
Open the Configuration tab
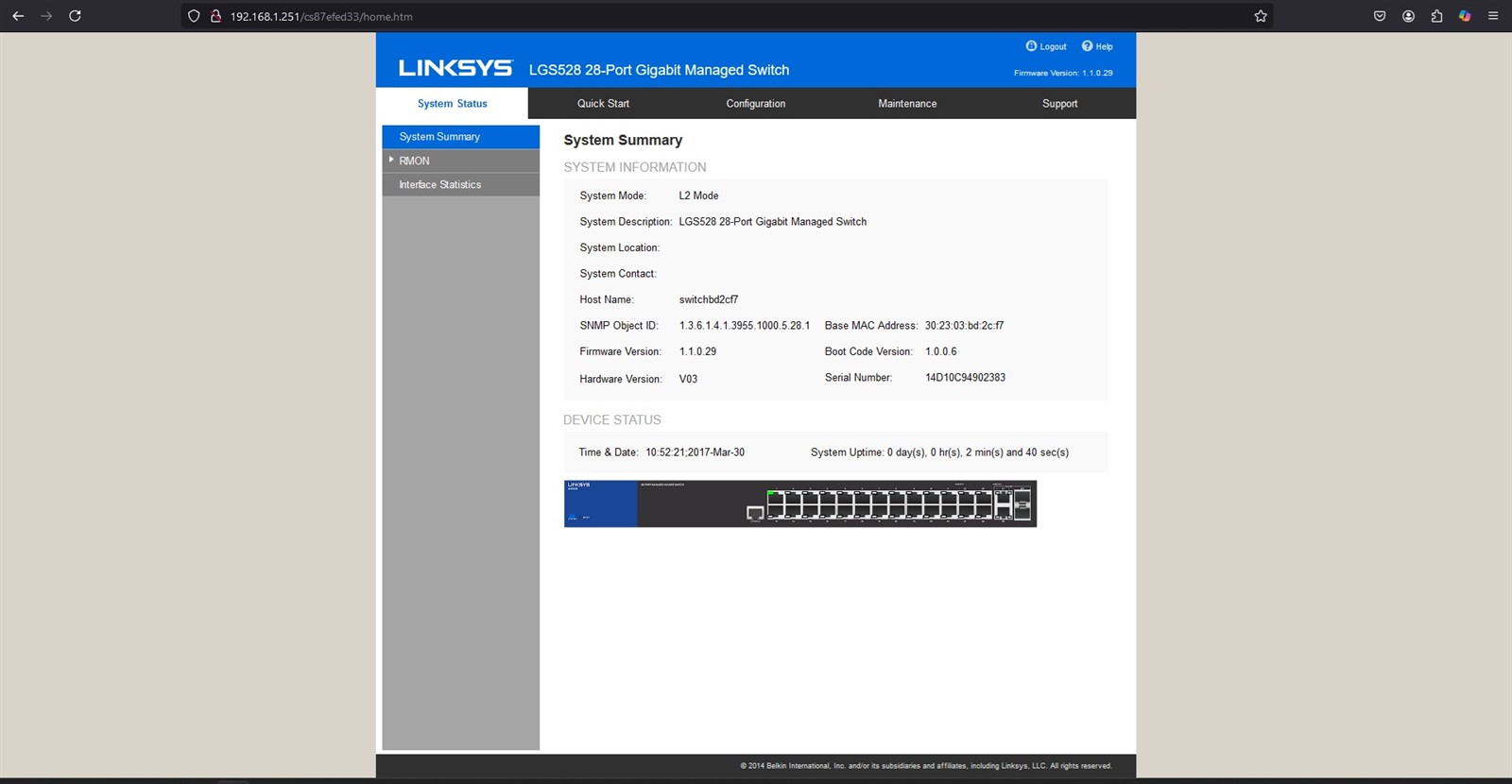click(755, 104)
